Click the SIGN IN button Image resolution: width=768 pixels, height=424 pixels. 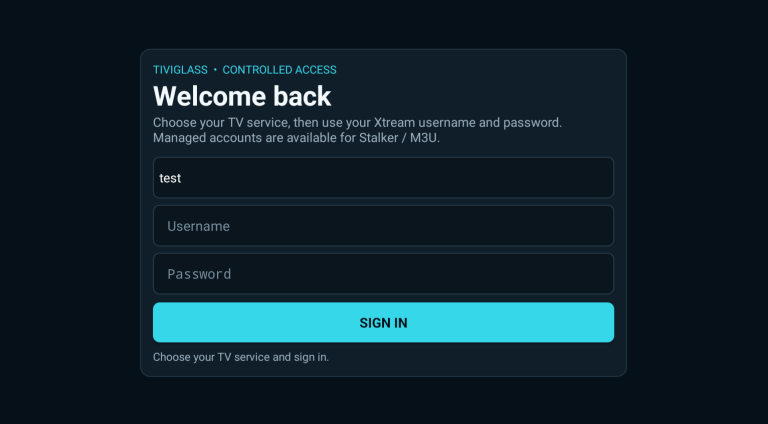[x=383, y=322]
